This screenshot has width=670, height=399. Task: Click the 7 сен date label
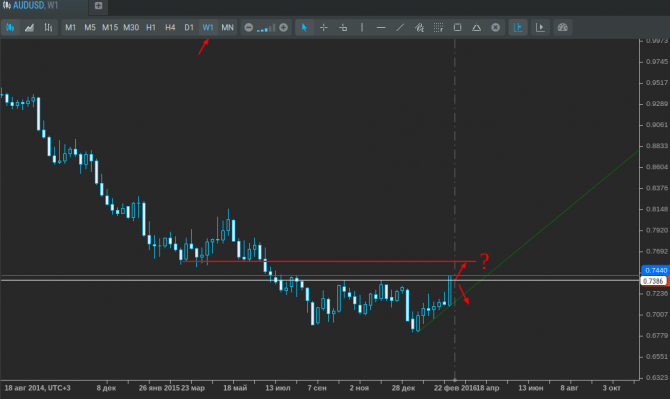[x=317, y=388]
